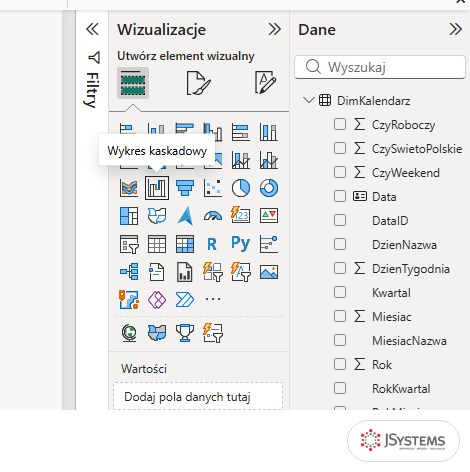Click the Wyszukaj search field

380,67
